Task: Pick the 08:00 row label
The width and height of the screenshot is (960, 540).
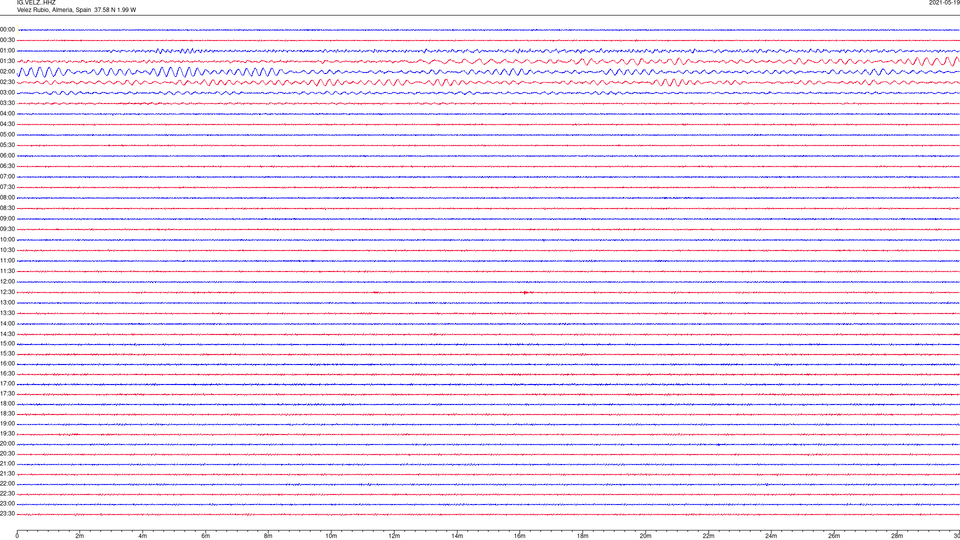Action: (7, 198)
